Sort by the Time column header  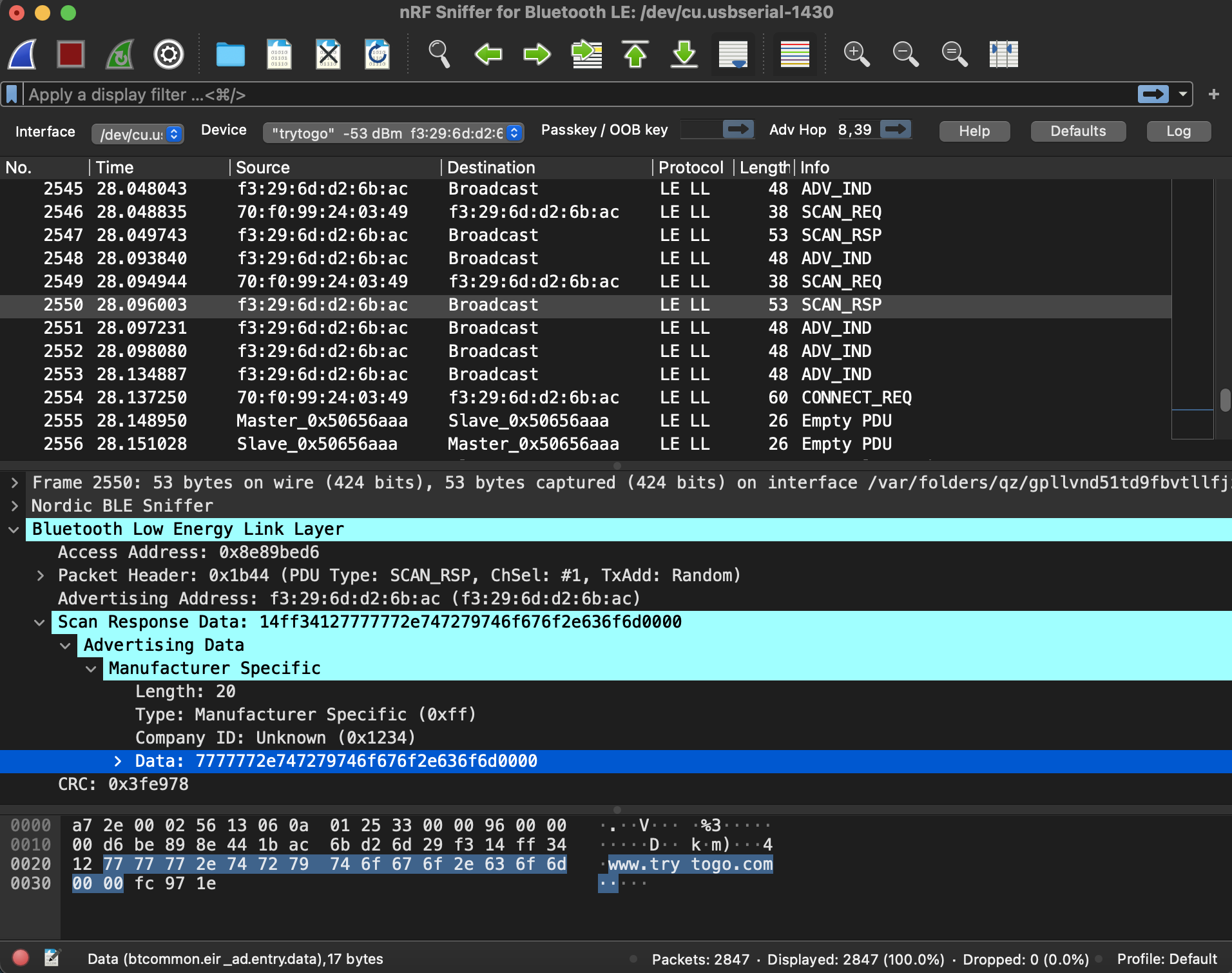pos(159,168)
